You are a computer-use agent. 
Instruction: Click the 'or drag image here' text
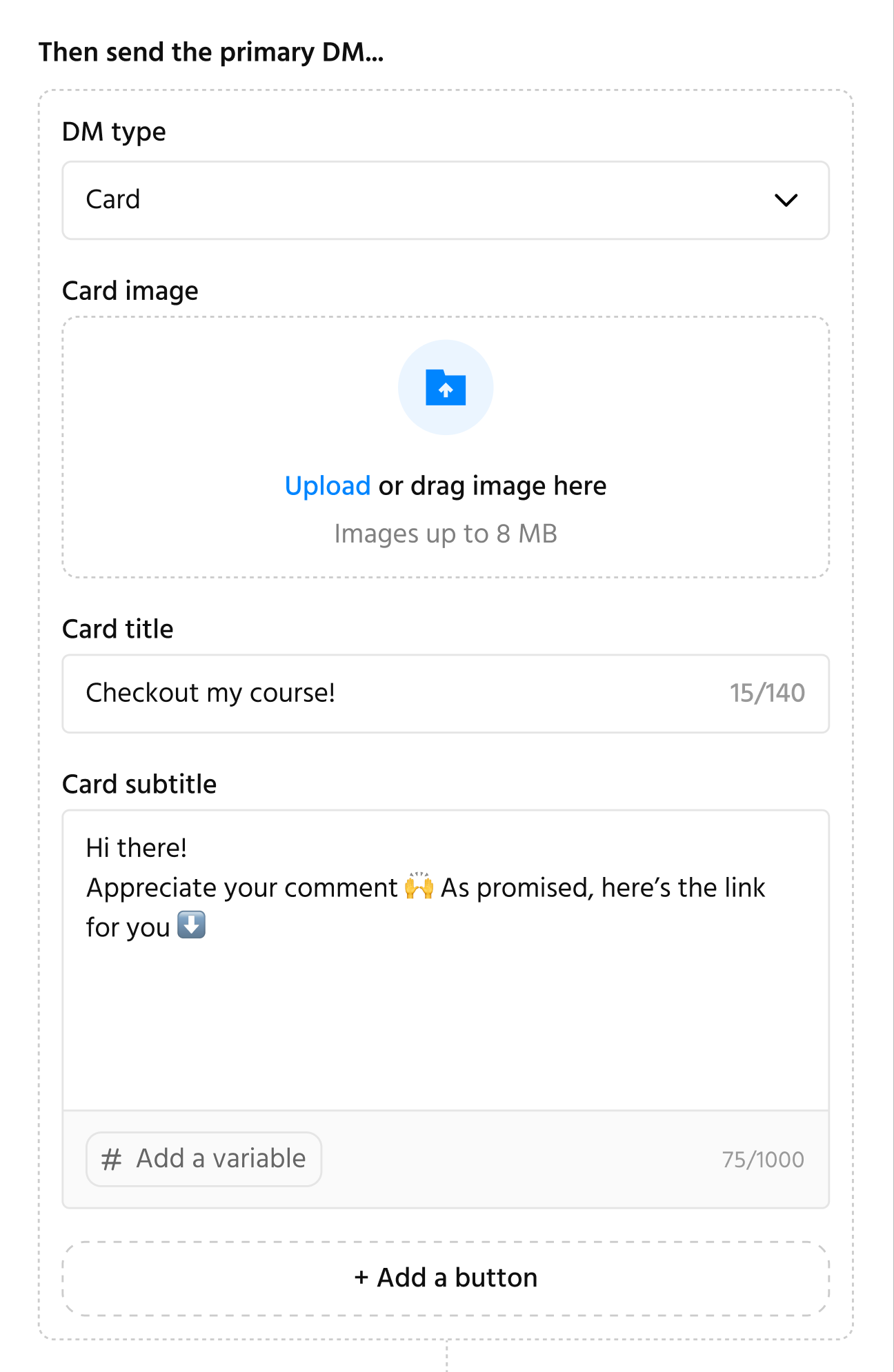point(493,486)
